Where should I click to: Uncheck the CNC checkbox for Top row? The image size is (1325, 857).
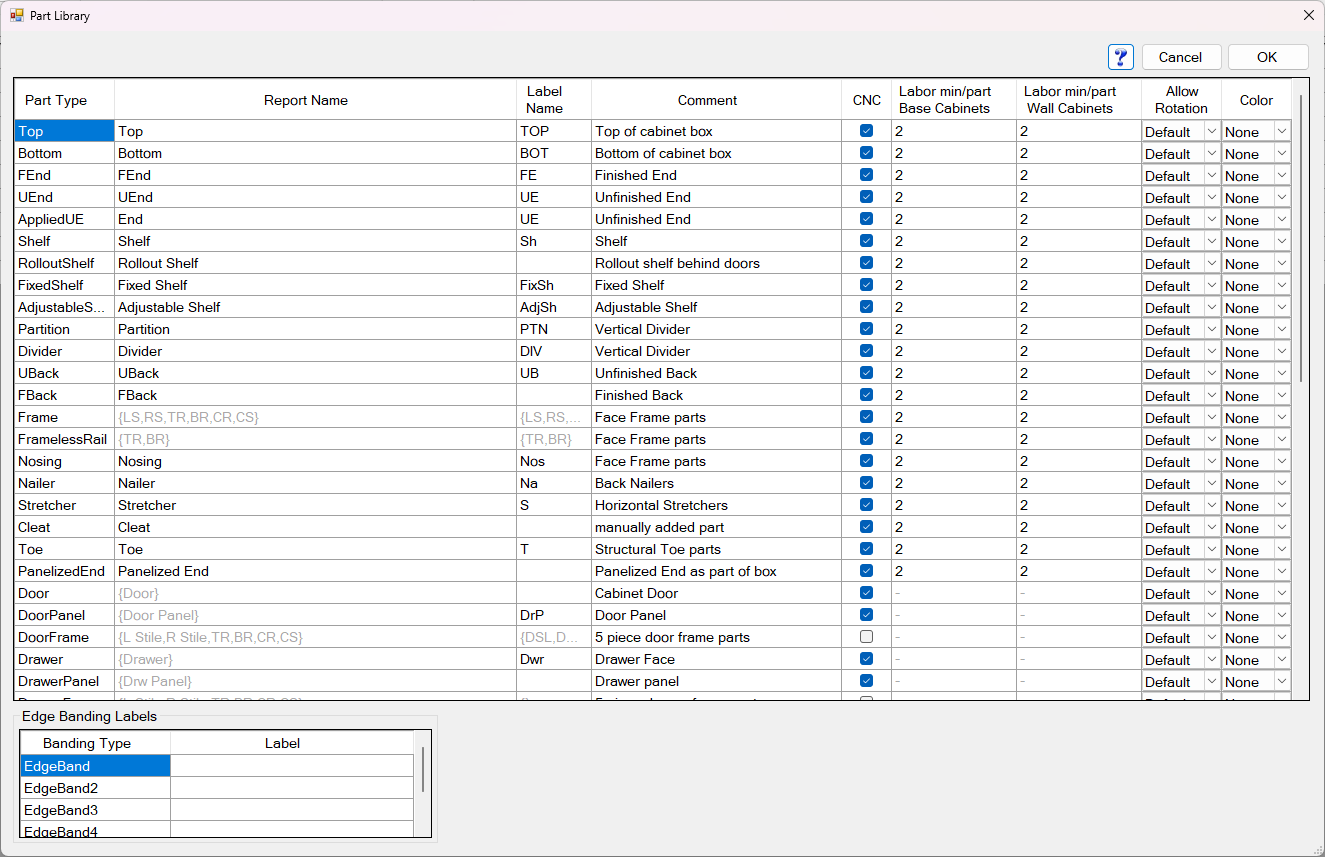866,131
